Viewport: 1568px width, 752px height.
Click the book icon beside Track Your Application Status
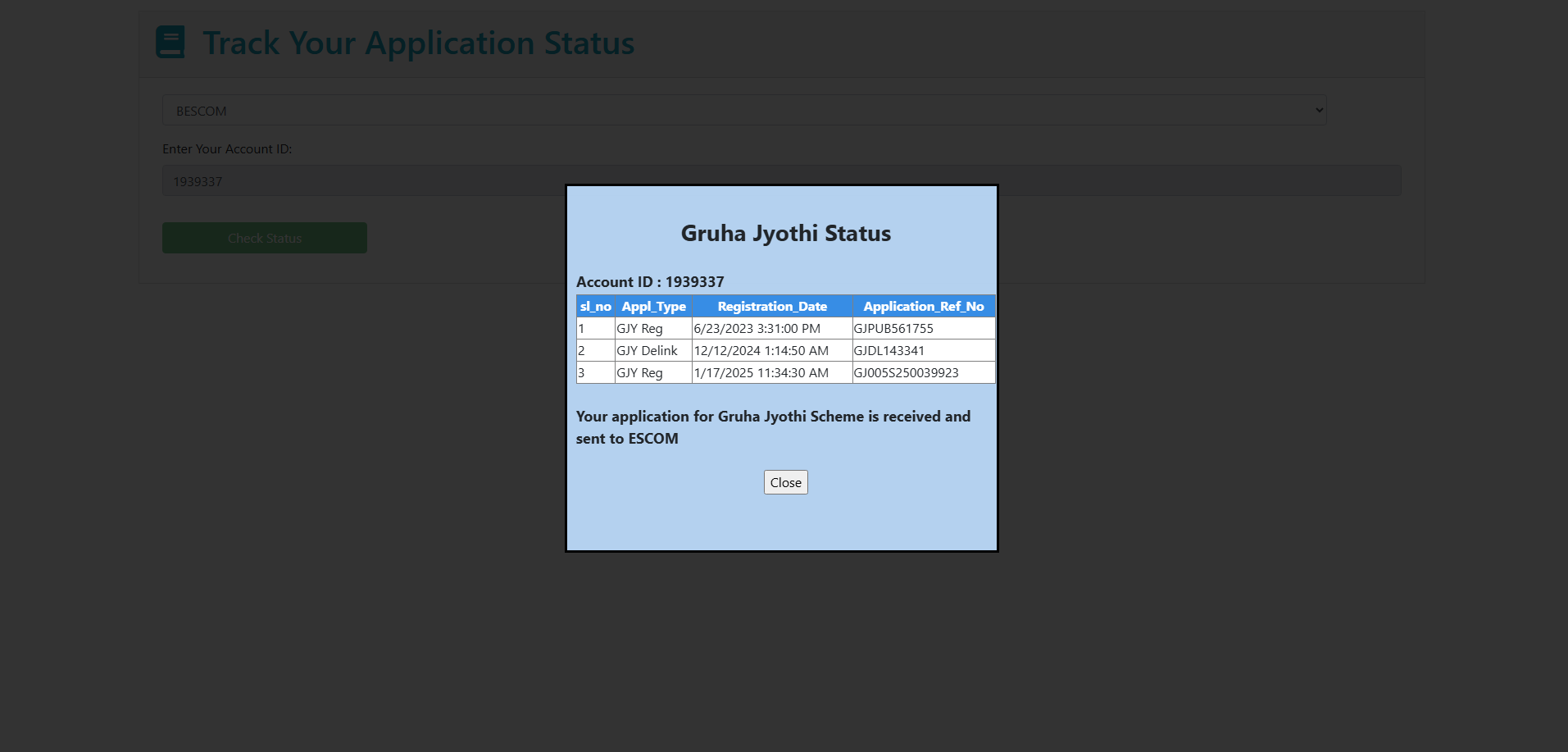point(170,42)
